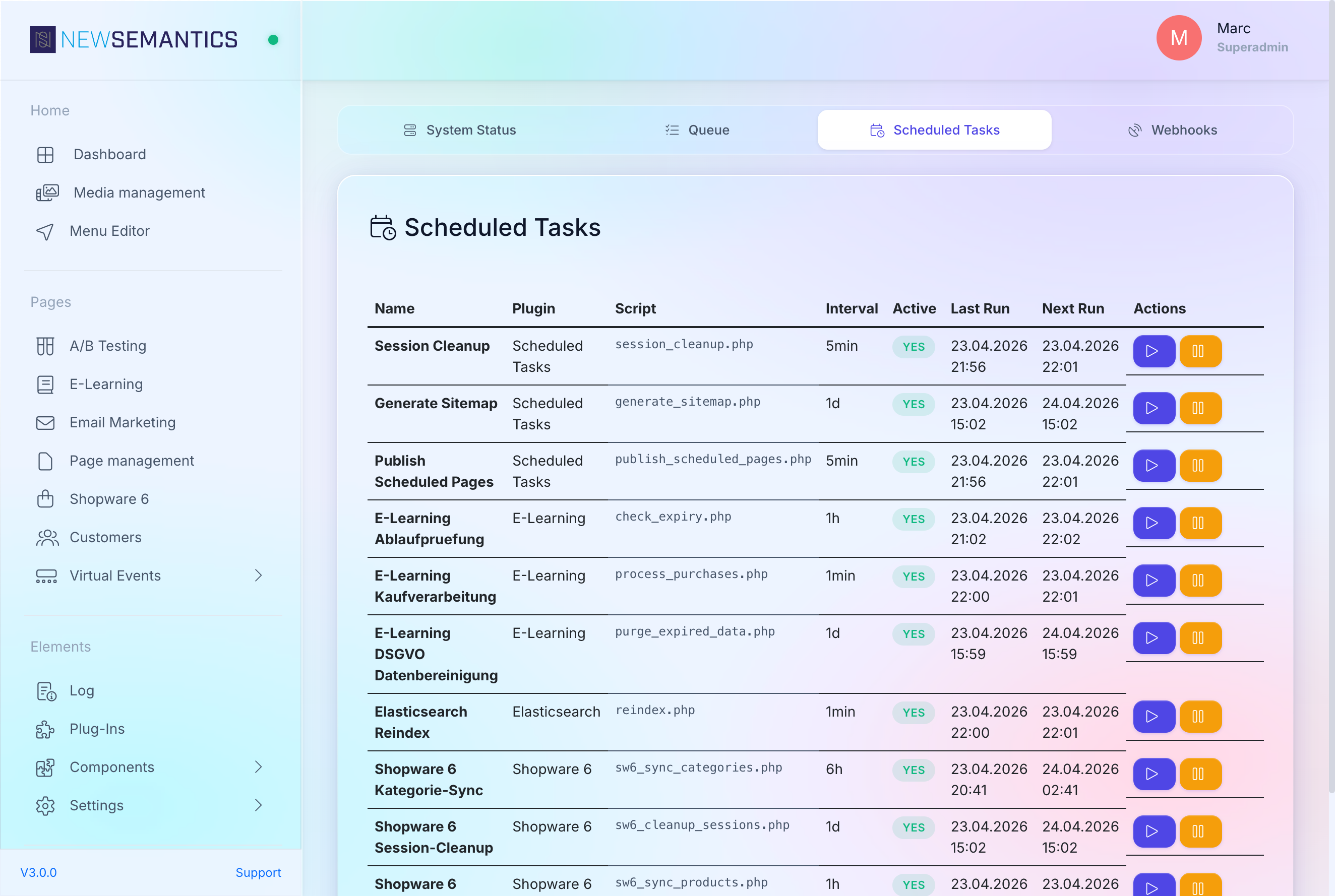The width and height of the screenshot is (1335, 896).
Task: Expand the Components submenu chevron
Action: point(259,767)
